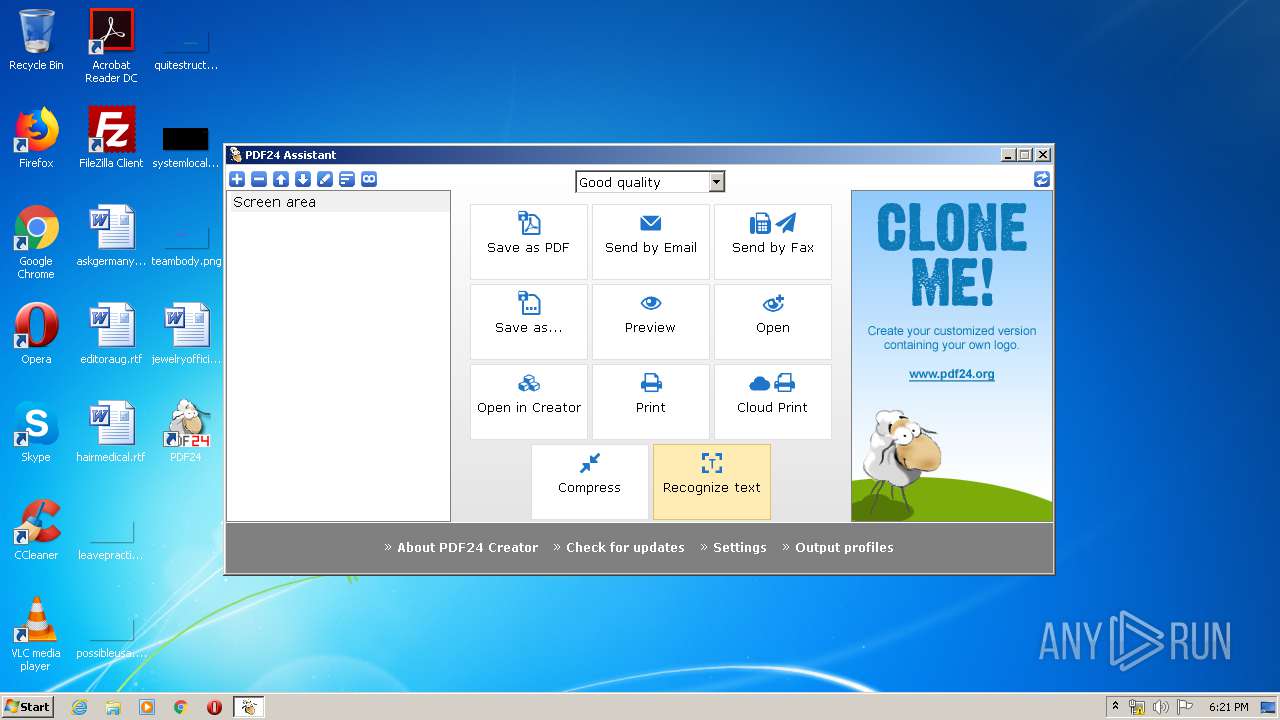
Task: Remove selected item with minus icon
Action: [x=259, y=179]
